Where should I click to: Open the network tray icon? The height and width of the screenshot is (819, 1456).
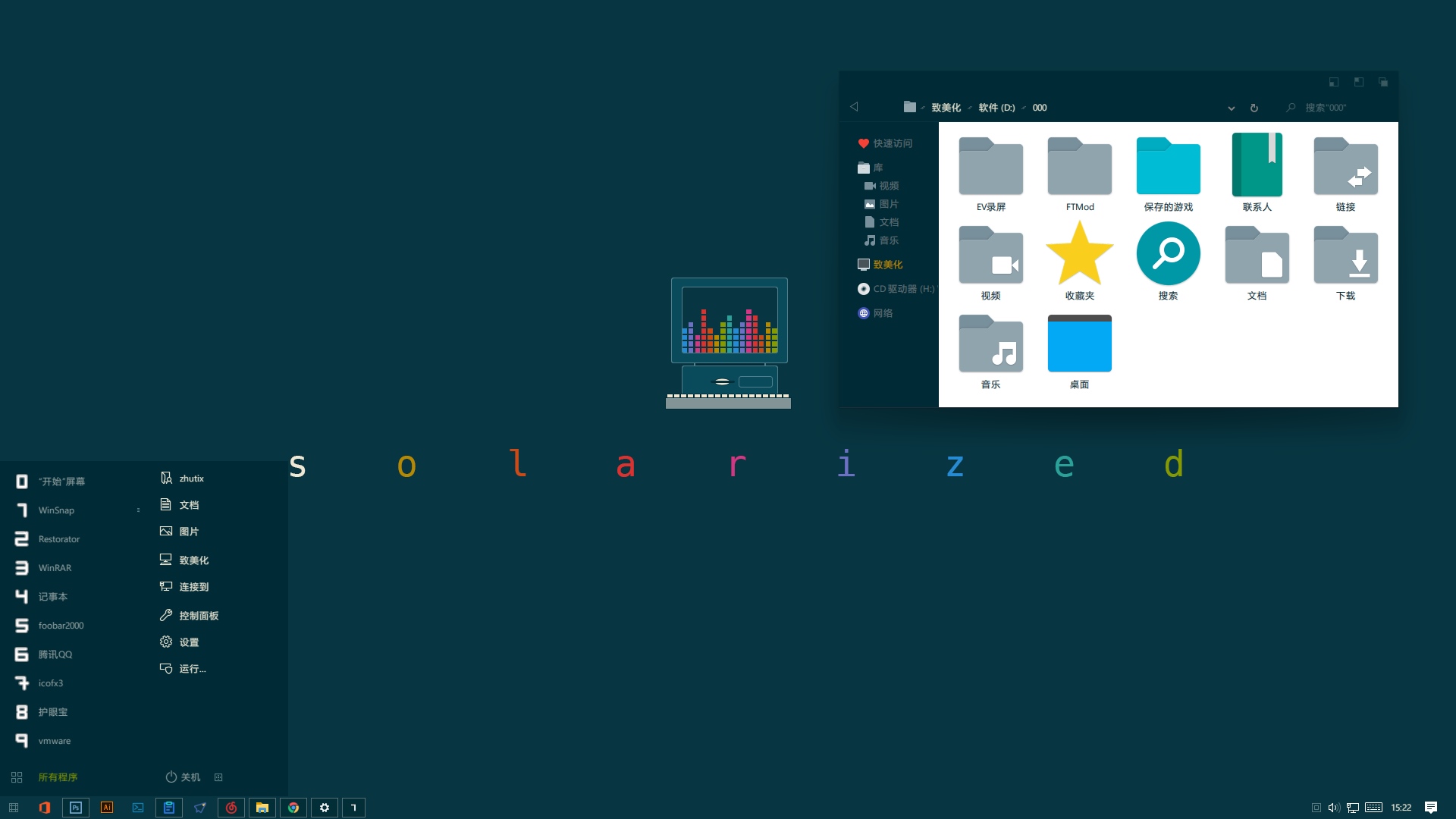tap(1353, 808)
